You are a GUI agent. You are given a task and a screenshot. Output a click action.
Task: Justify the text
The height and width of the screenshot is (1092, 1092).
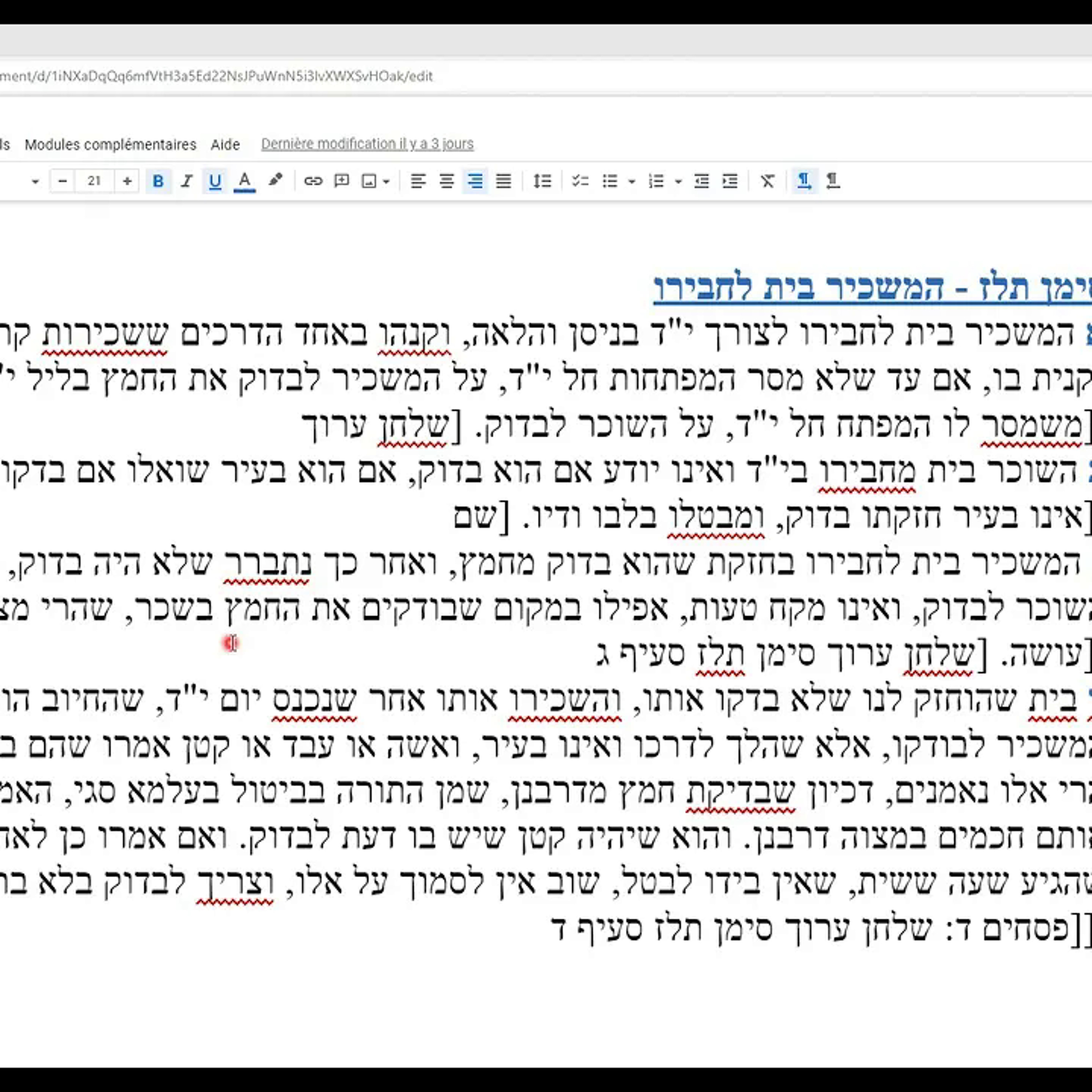tap(504, 181)
